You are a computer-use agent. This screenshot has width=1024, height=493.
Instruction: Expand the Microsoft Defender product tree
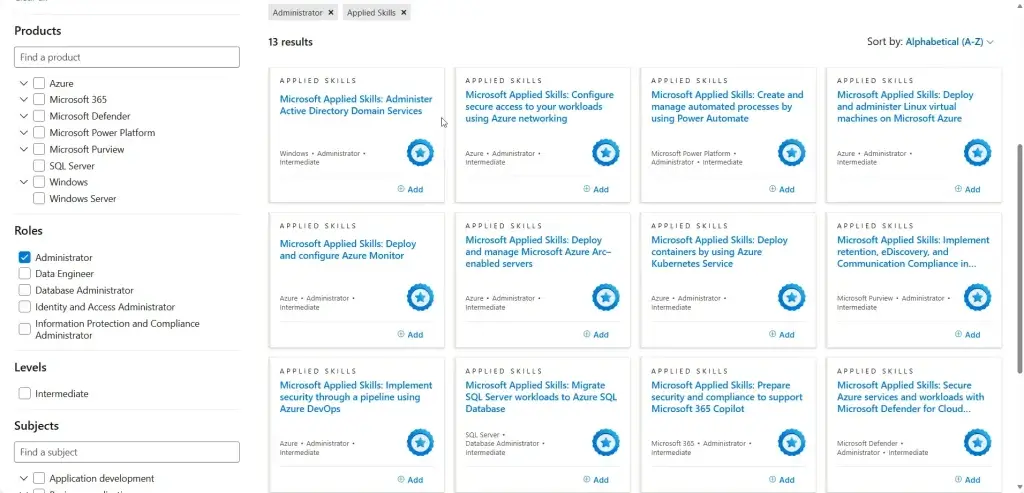click(x=24, y=116)
